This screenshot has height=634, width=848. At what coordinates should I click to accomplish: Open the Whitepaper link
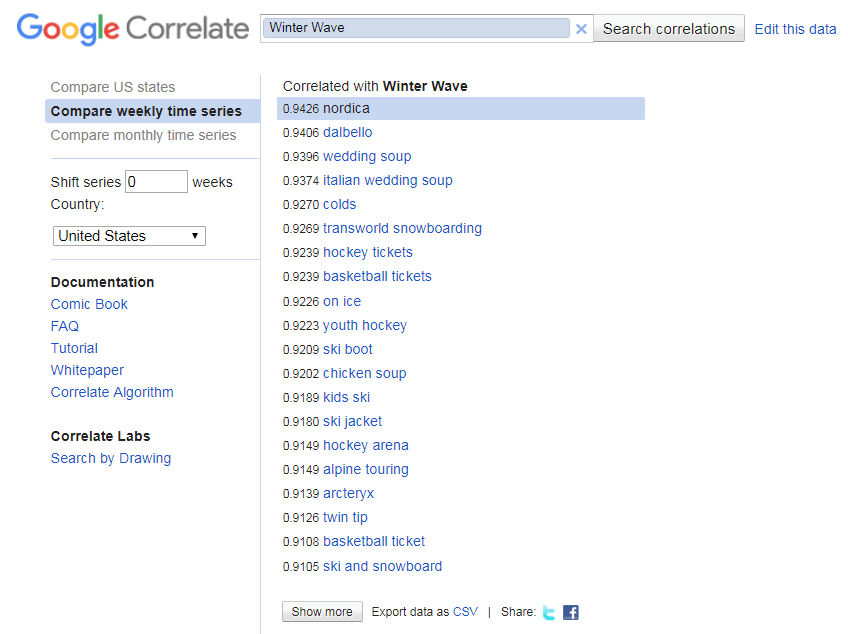coord(87,371)
